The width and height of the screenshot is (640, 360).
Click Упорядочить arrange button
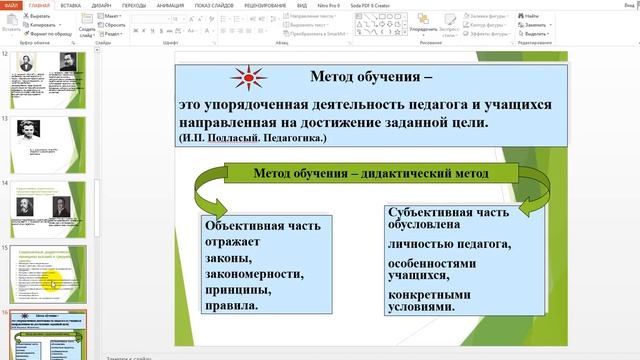point(423,24)
